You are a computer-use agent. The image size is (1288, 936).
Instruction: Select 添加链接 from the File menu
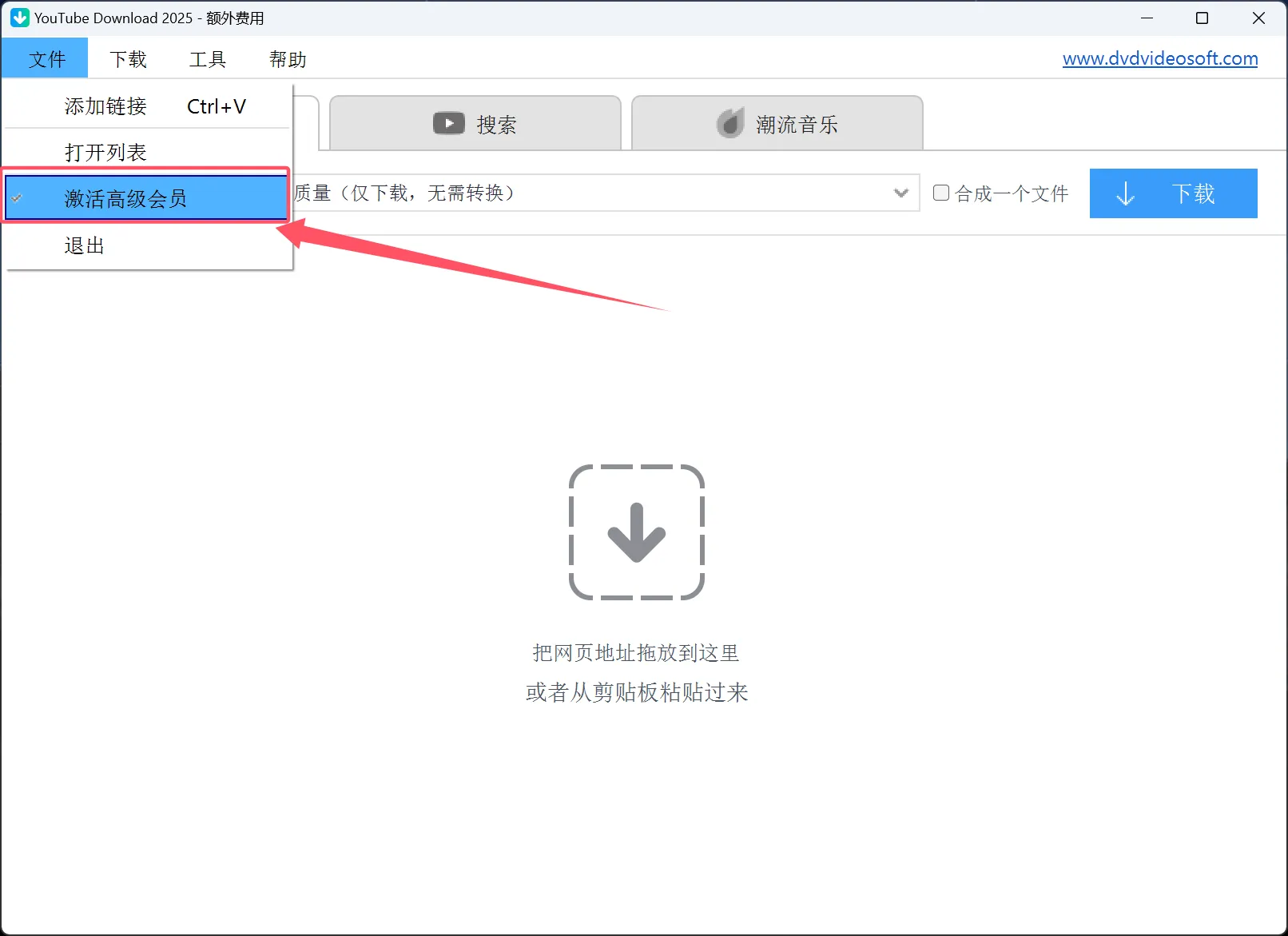tap(105, 106)
